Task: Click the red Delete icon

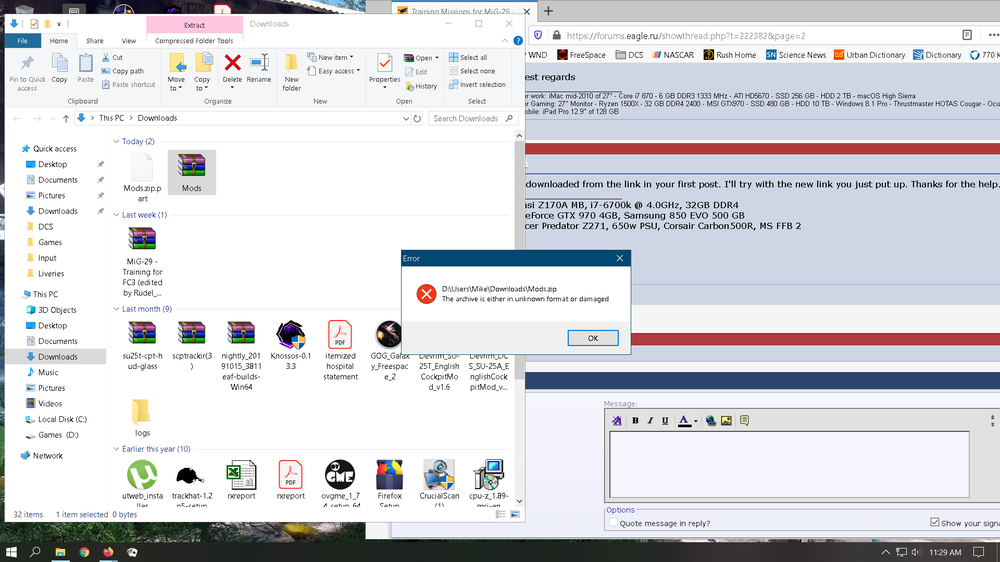Action: coord(232,63)
